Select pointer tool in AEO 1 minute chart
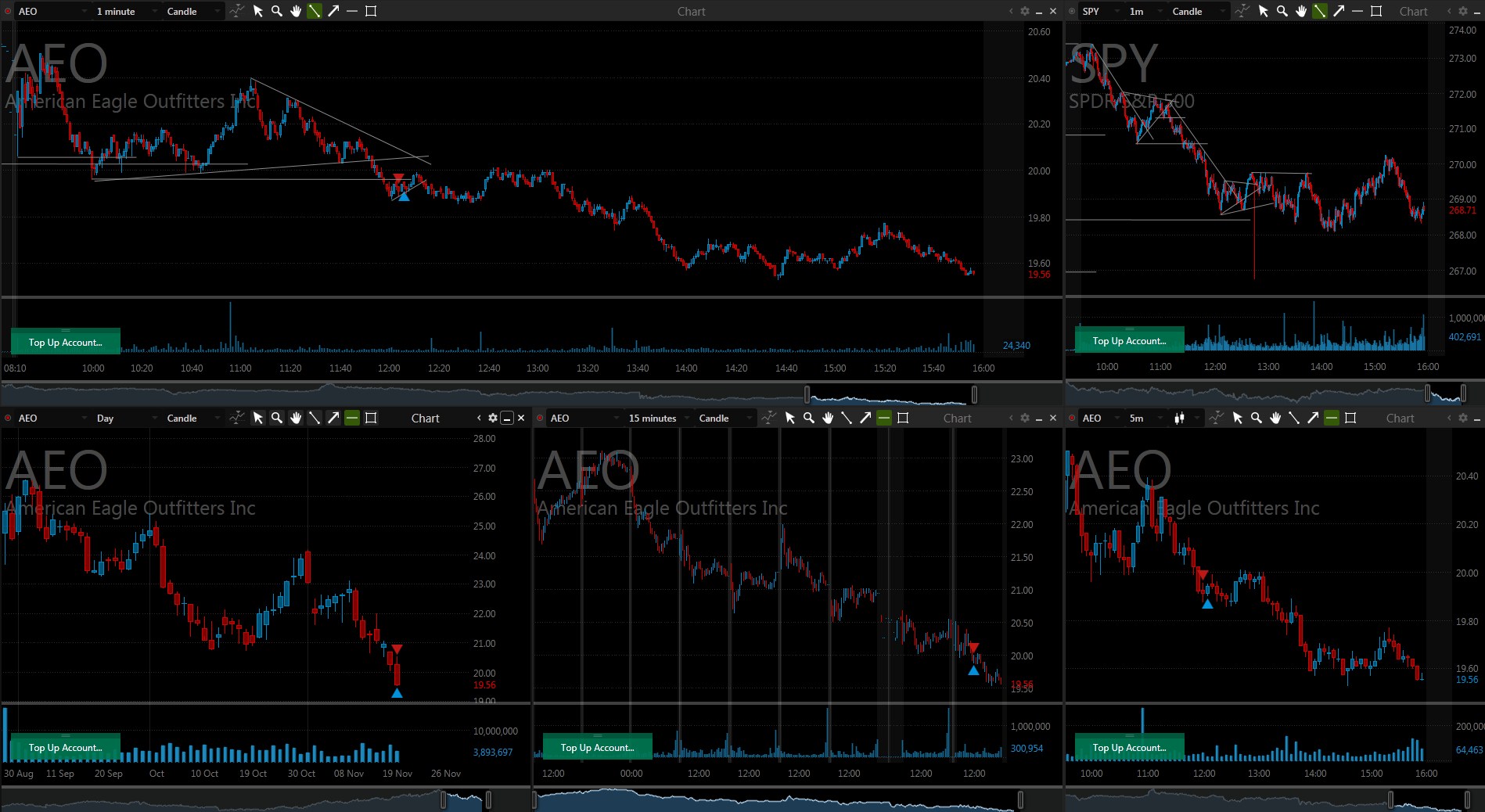 [x=258, y=11]
